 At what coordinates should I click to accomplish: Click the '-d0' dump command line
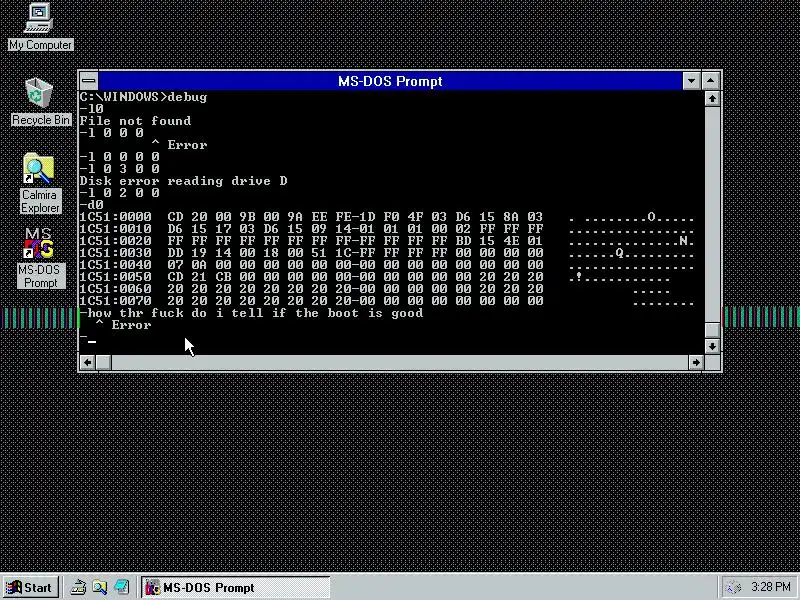click(92, 205)
